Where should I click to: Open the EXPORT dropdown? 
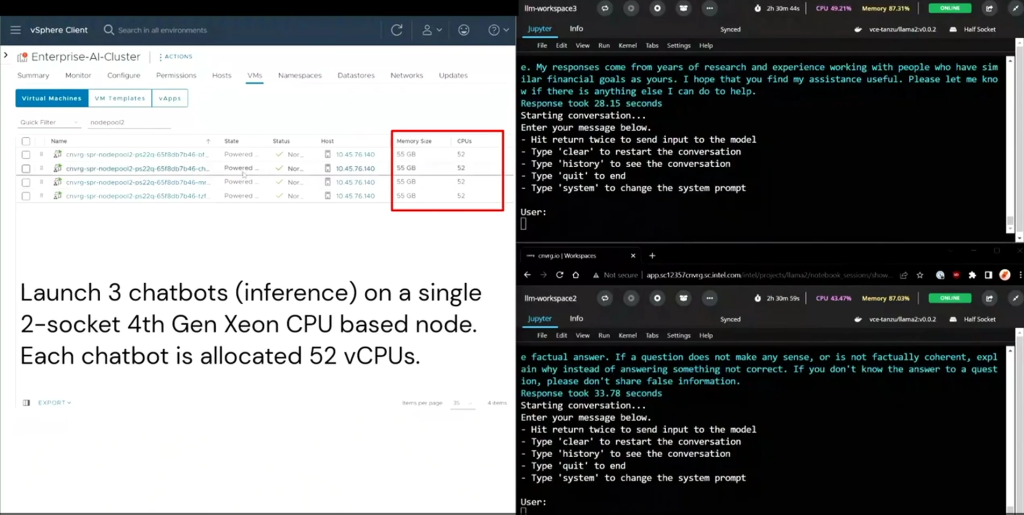coord(54,403)
